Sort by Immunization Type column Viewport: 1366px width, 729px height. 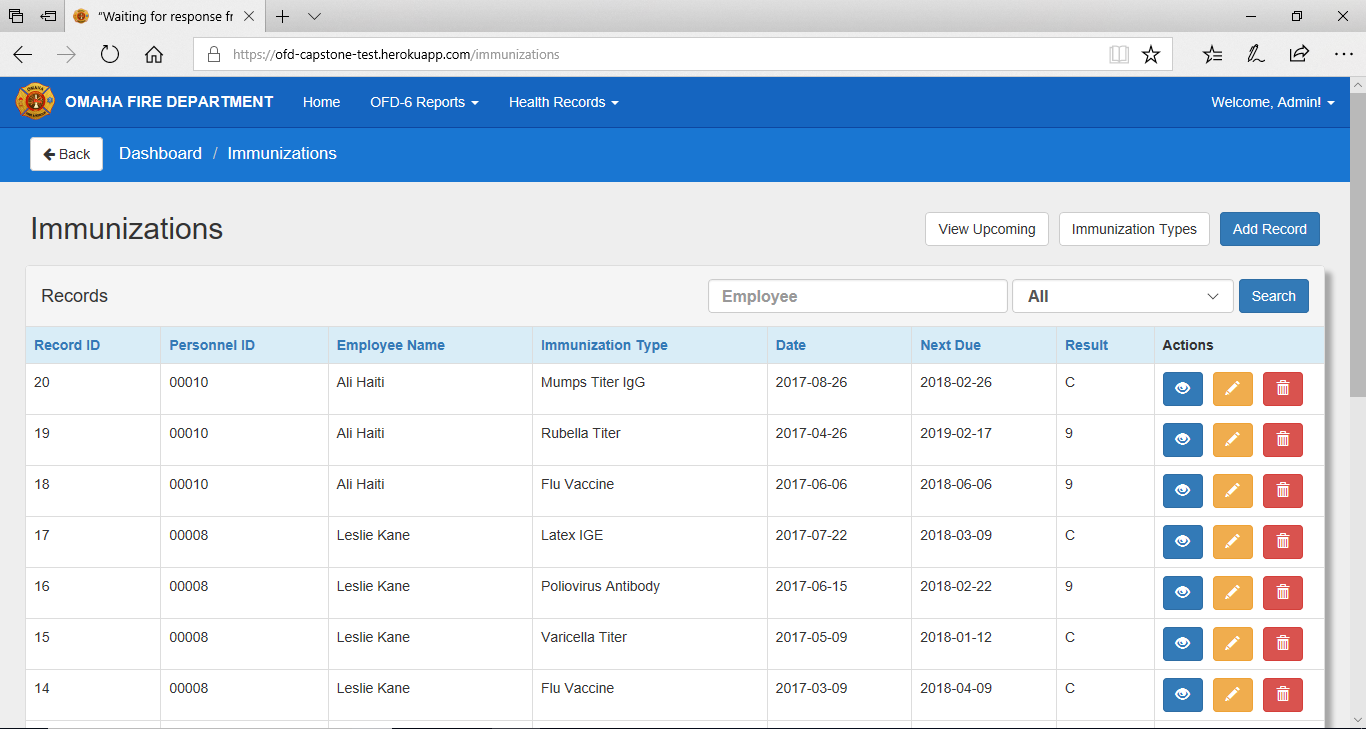[x=604, y=345]
